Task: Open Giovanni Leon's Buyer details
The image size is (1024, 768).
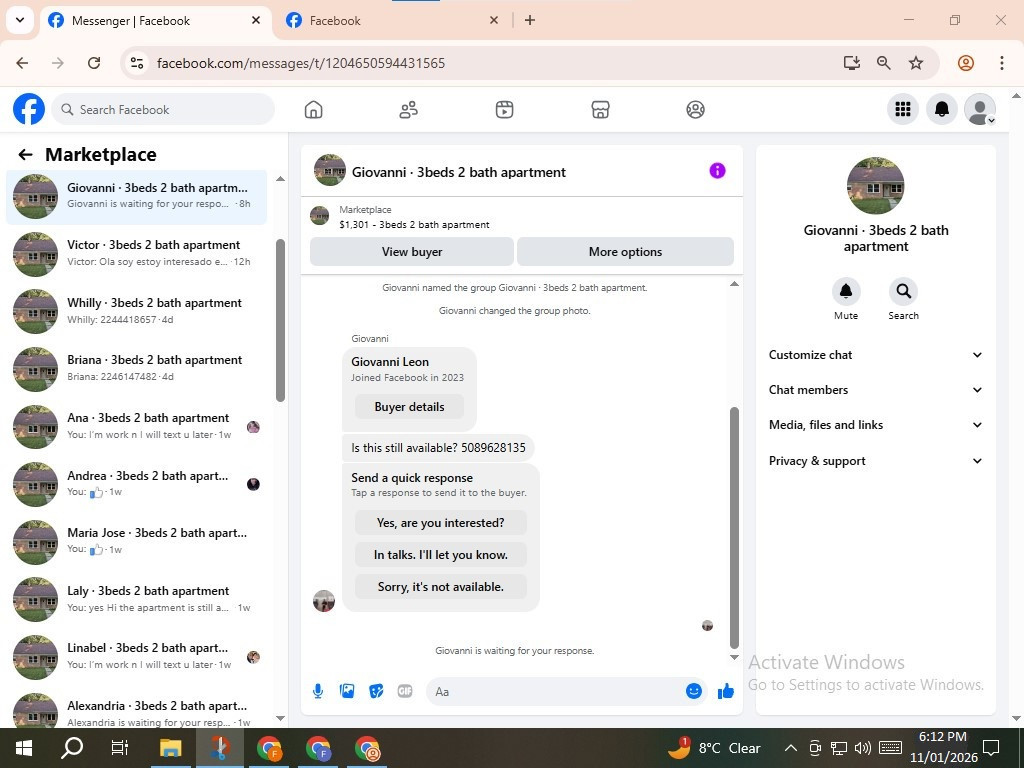Action: point(409,407)
